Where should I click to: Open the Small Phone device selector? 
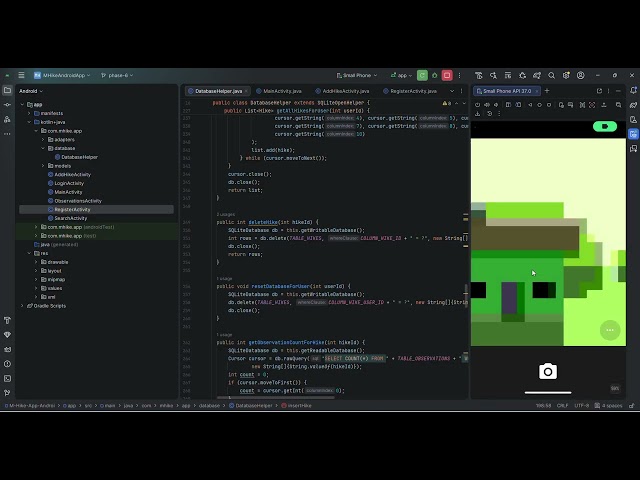click(357, 75)
